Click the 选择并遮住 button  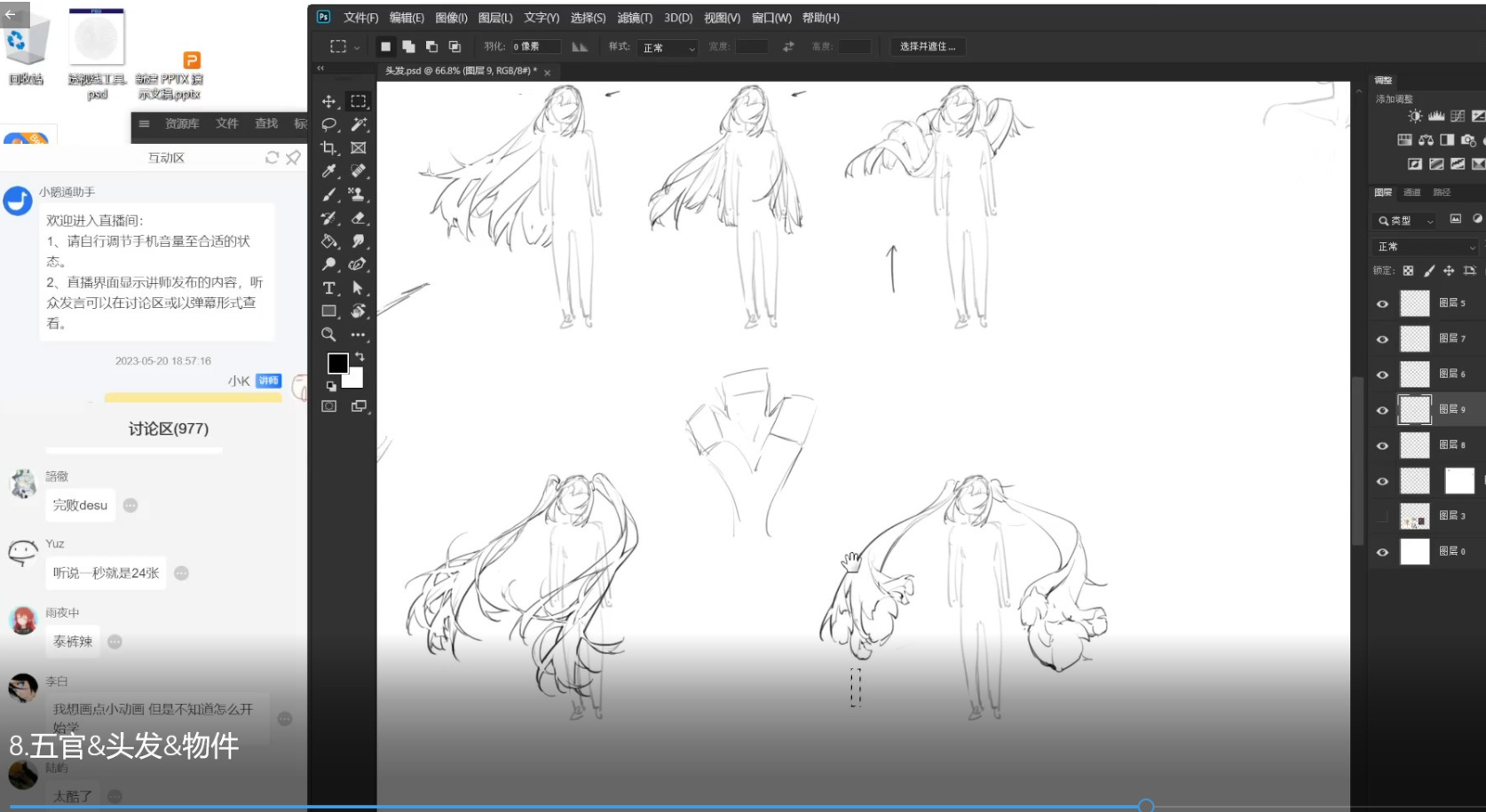[x=928, y=47]
